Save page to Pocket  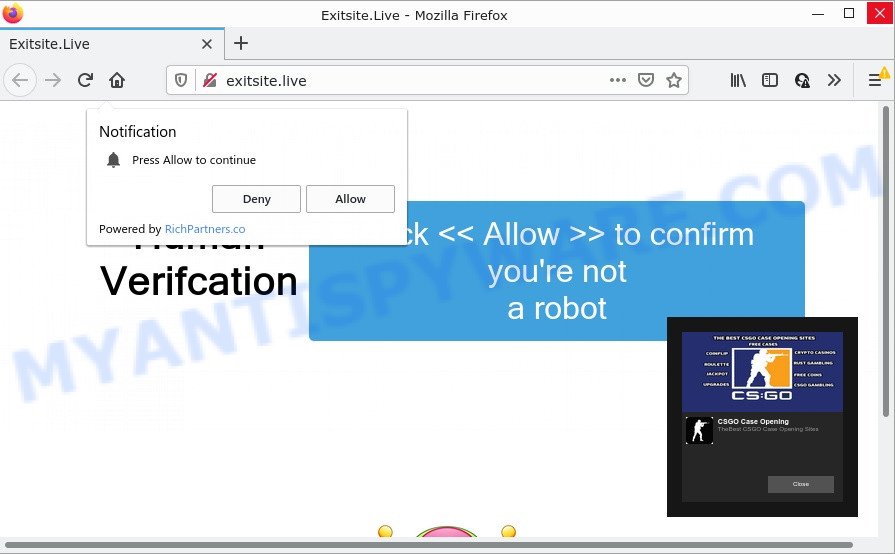coord(646,80)
